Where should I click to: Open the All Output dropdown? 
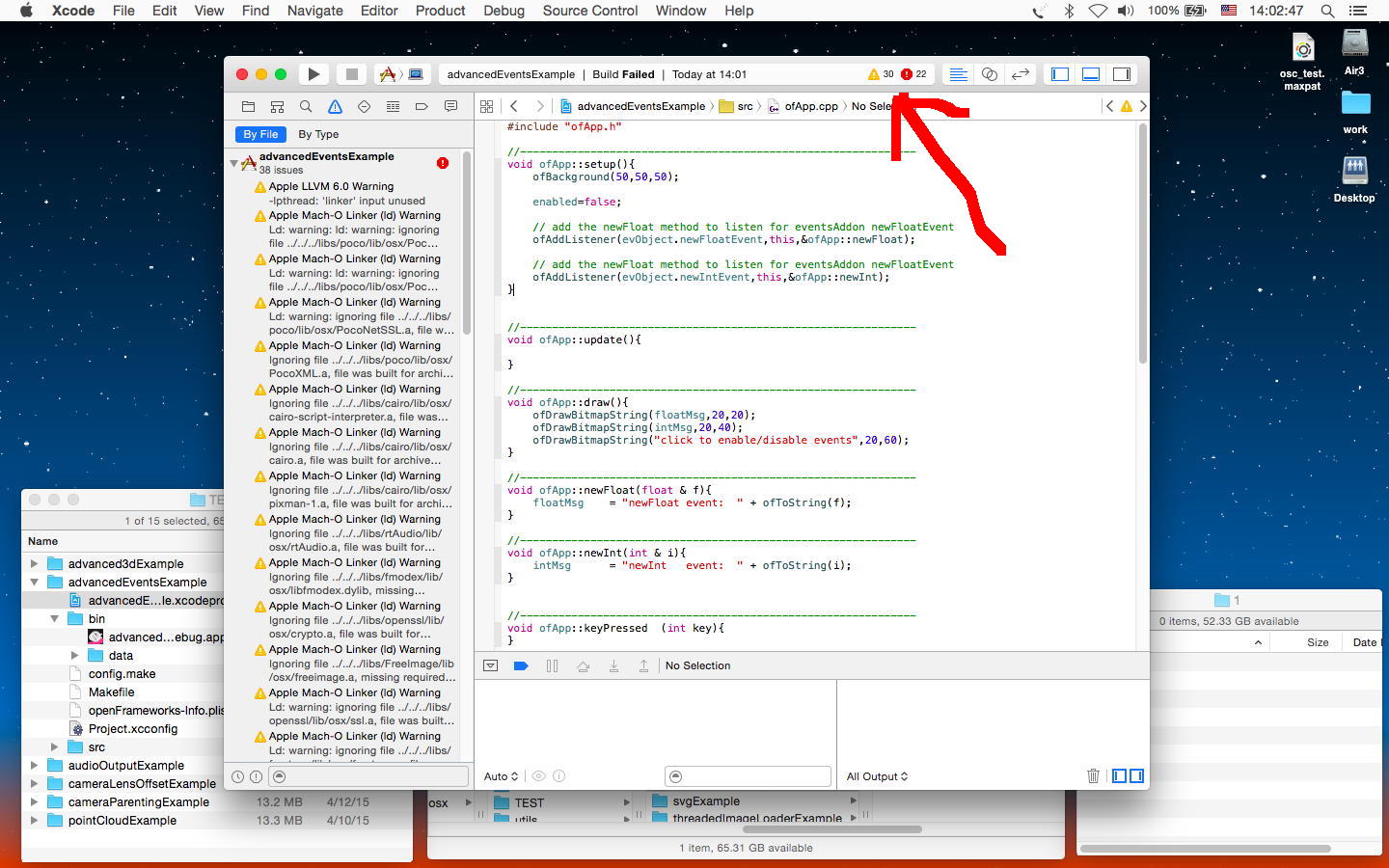point(877,776)
